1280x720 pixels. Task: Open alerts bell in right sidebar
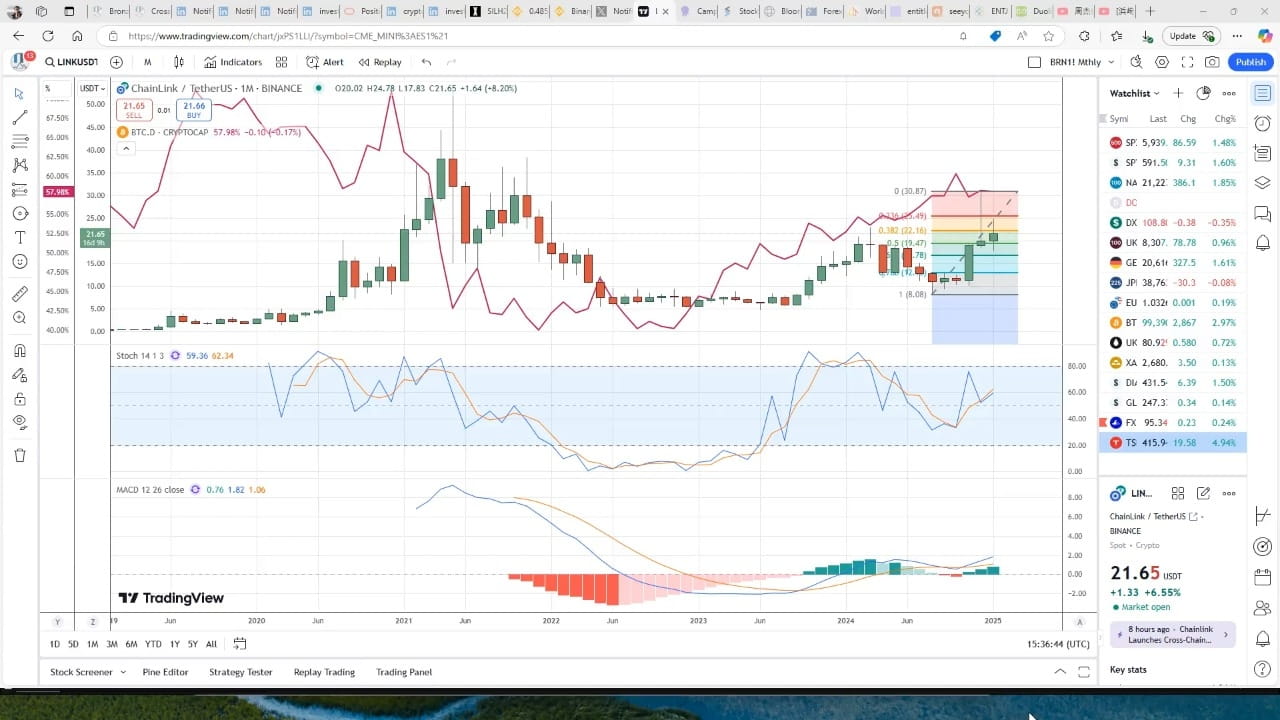tap(1263, 243)
